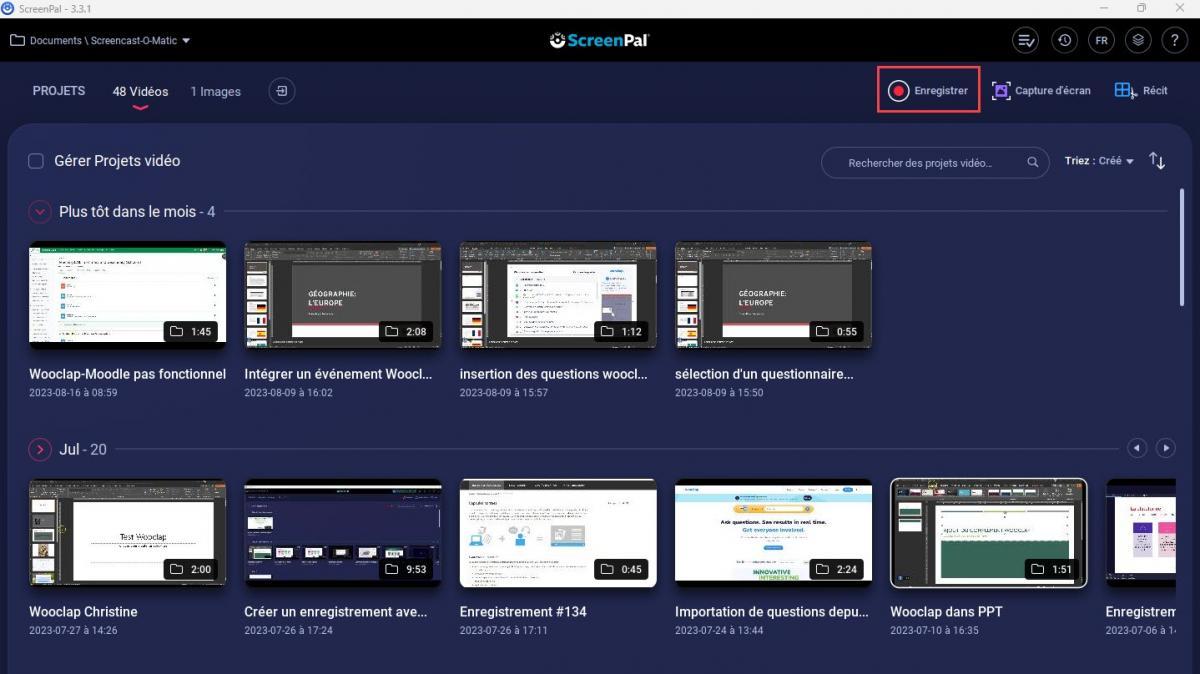
Task: Click the date 2023-08-16 à 08:59
Action: (73, 393)
